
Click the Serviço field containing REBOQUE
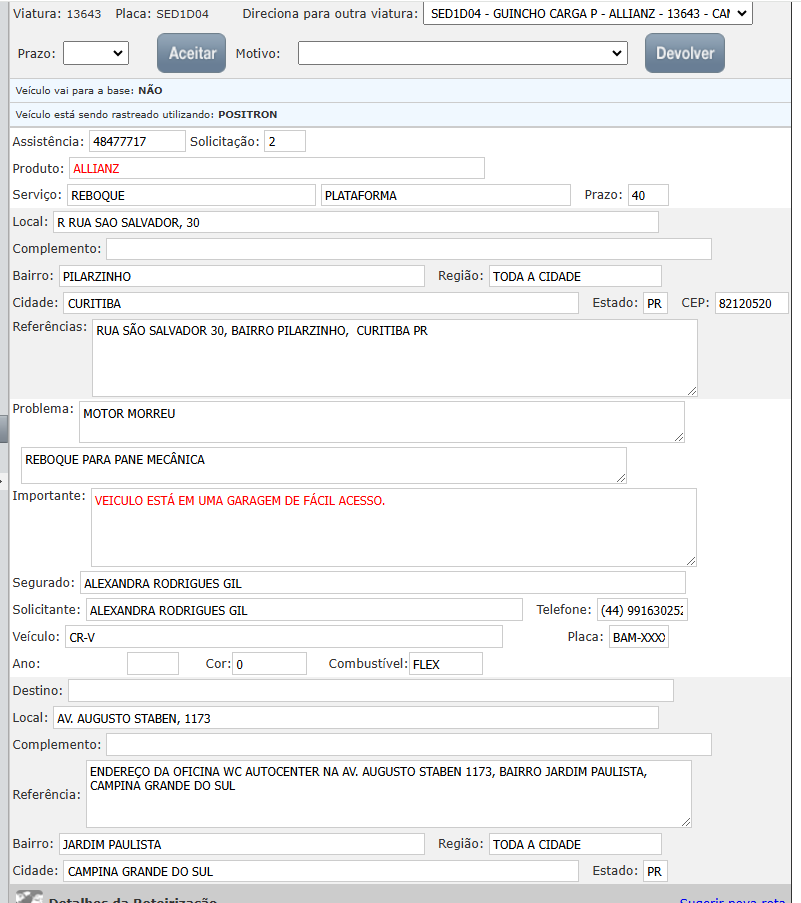pos(190,195)
